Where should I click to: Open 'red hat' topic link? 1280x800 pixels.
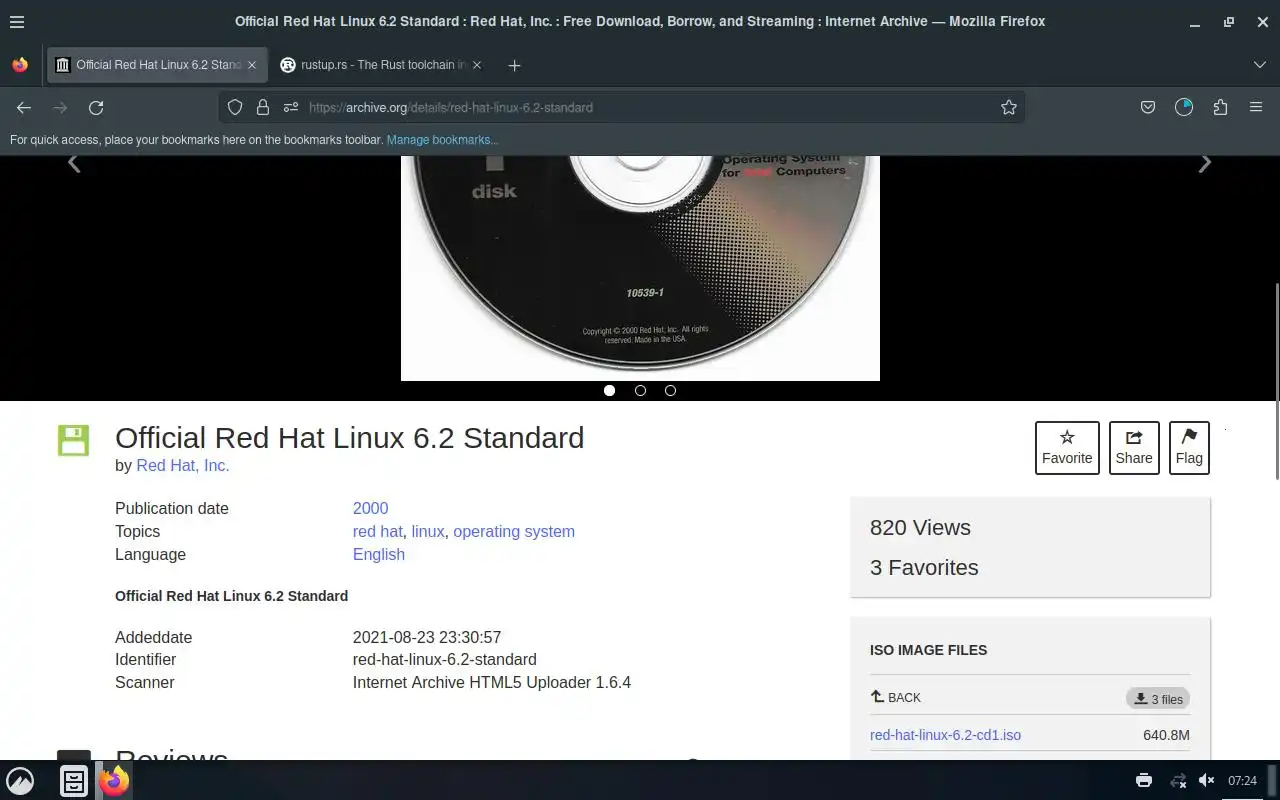[378, 531]
